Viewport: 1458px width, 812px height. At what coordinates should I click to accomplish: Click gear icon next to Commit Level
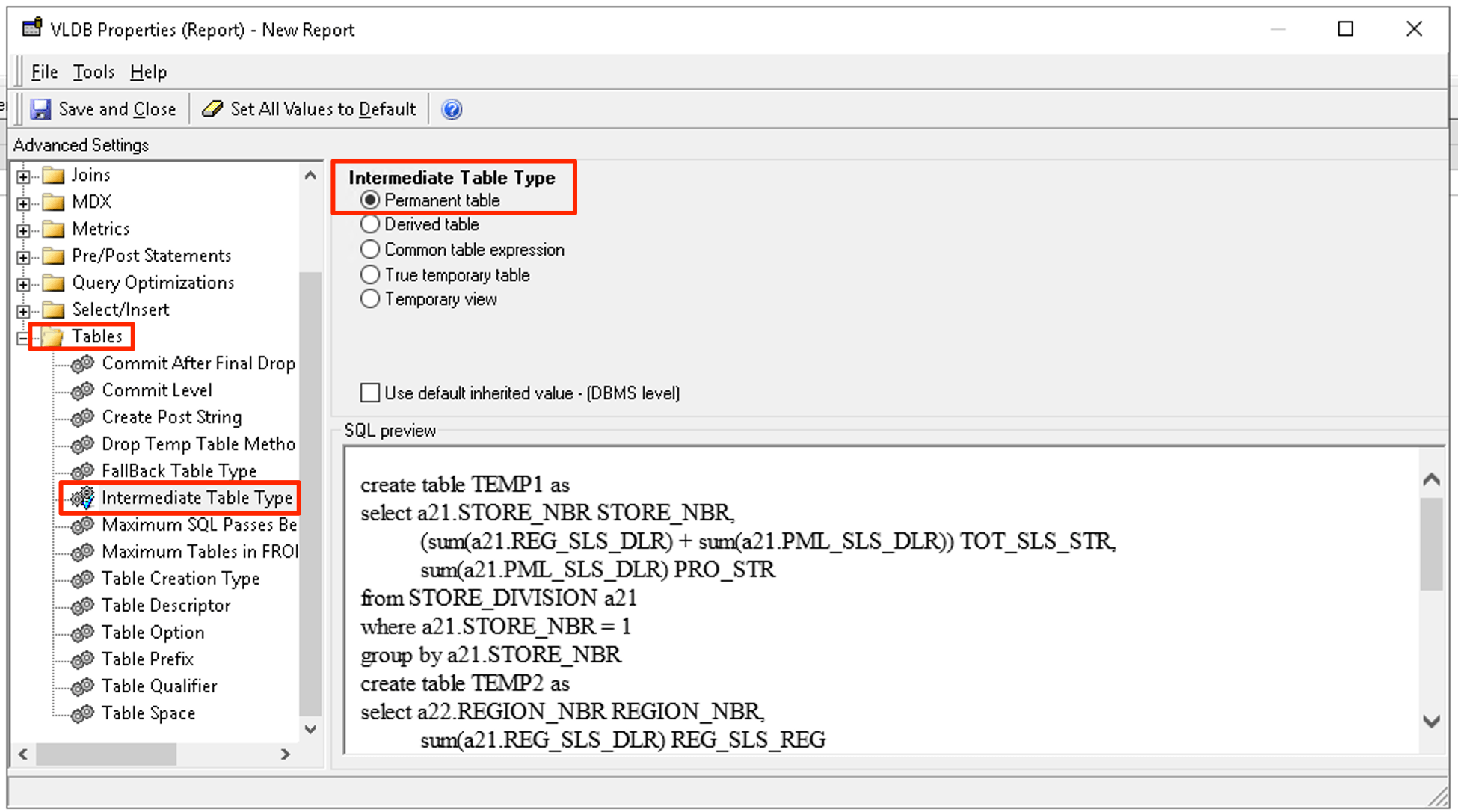82,390
